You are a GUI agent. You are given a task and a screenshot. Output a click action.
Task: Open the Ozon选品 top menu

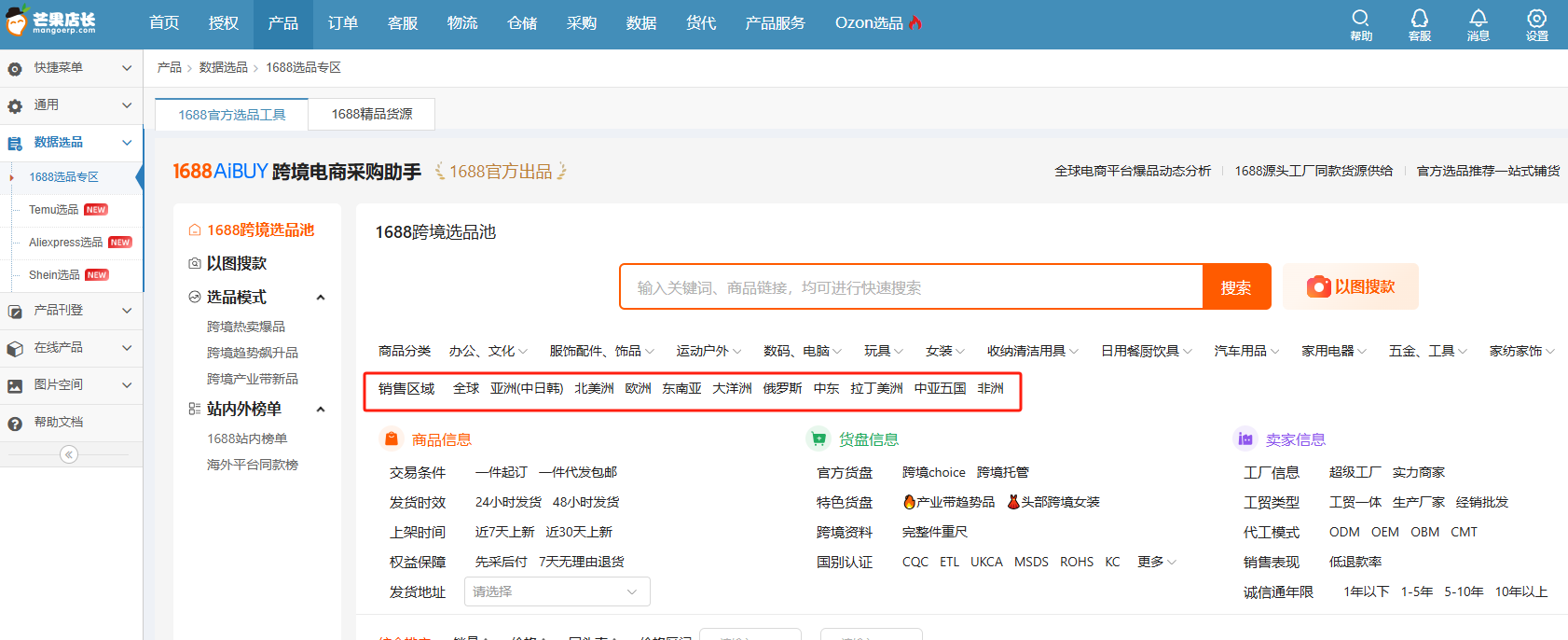pos(878,23)
